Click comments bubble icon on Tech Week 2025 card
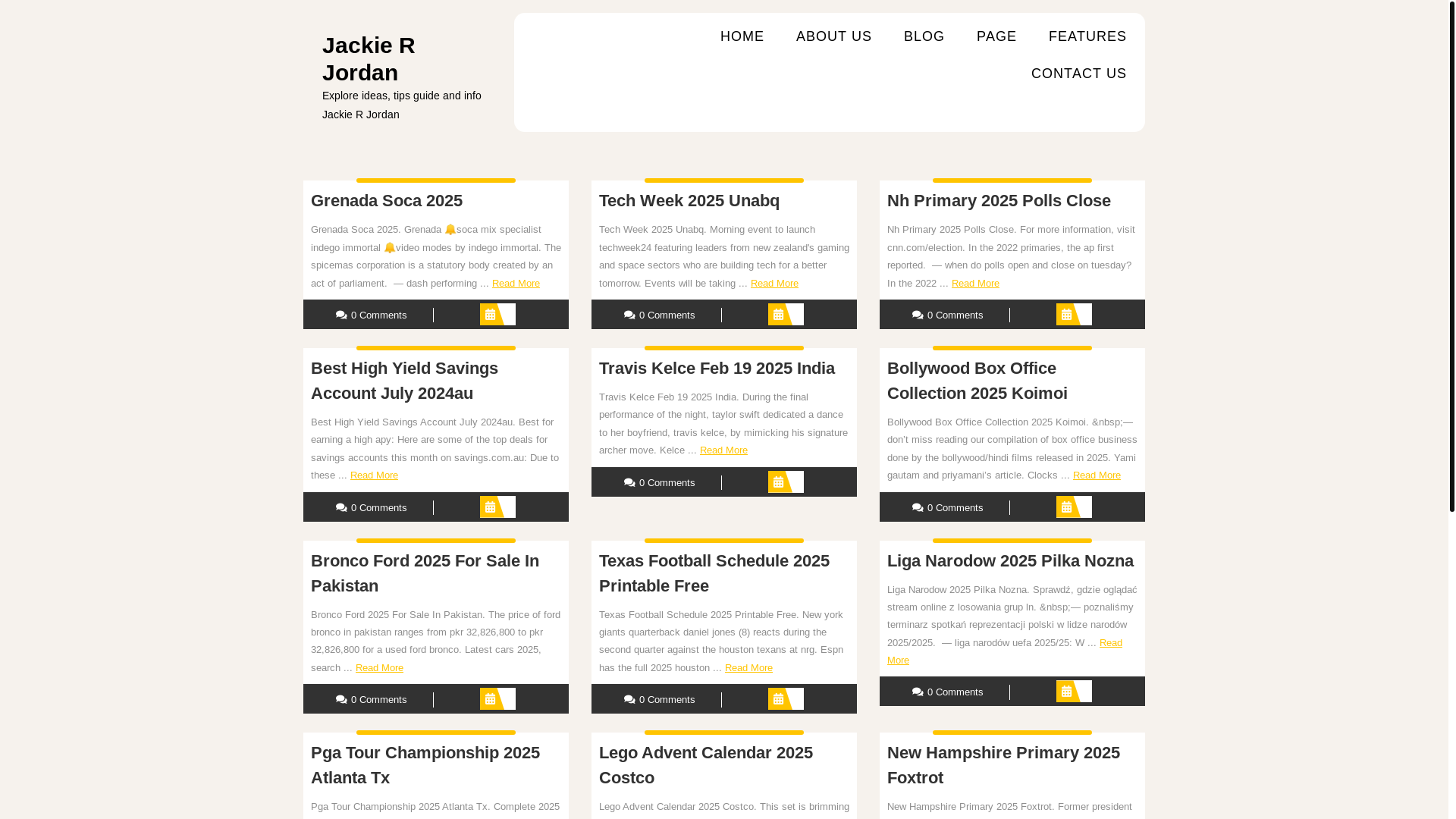Viewport: 1456px width, 819px height. tap(629, 315)
